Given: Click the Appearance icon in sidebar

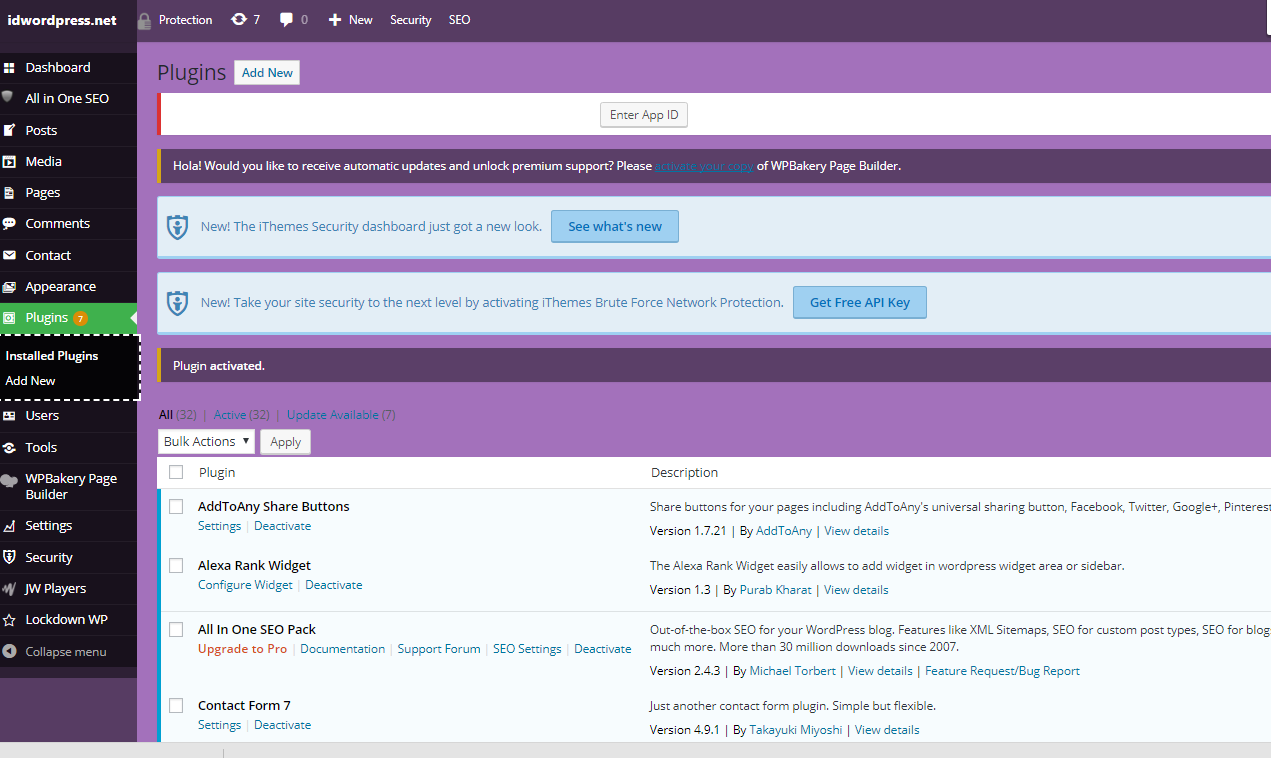Looking at the screenshot, I should point(9,287).
